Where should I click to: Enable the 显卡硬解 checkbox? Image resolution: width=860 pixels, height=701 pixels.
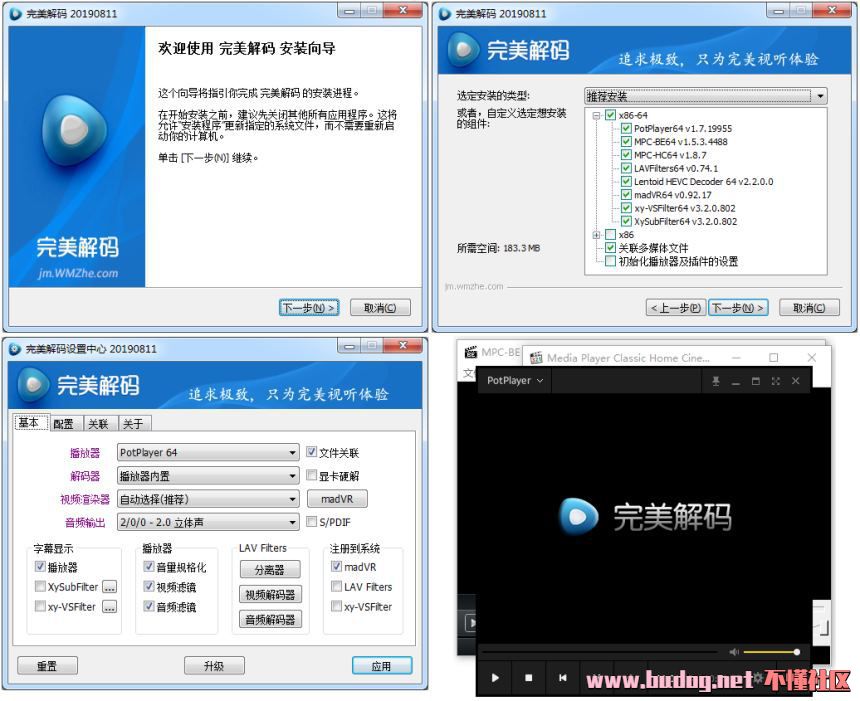pos(311,476)
